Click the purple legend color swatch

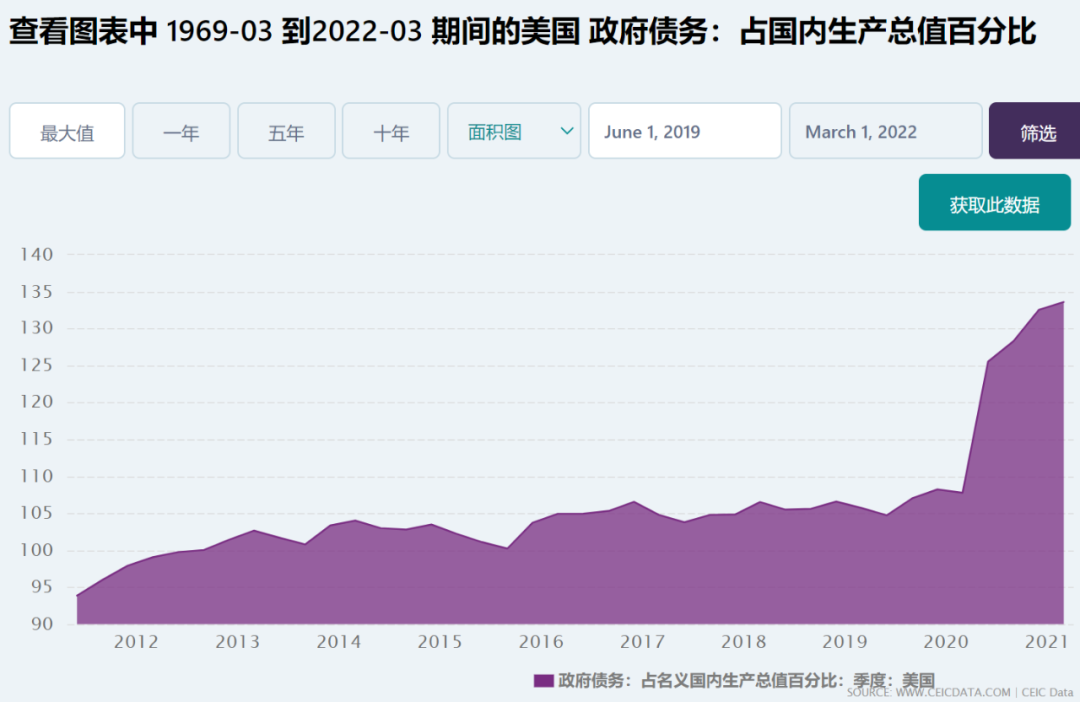[x=543, y=681]
